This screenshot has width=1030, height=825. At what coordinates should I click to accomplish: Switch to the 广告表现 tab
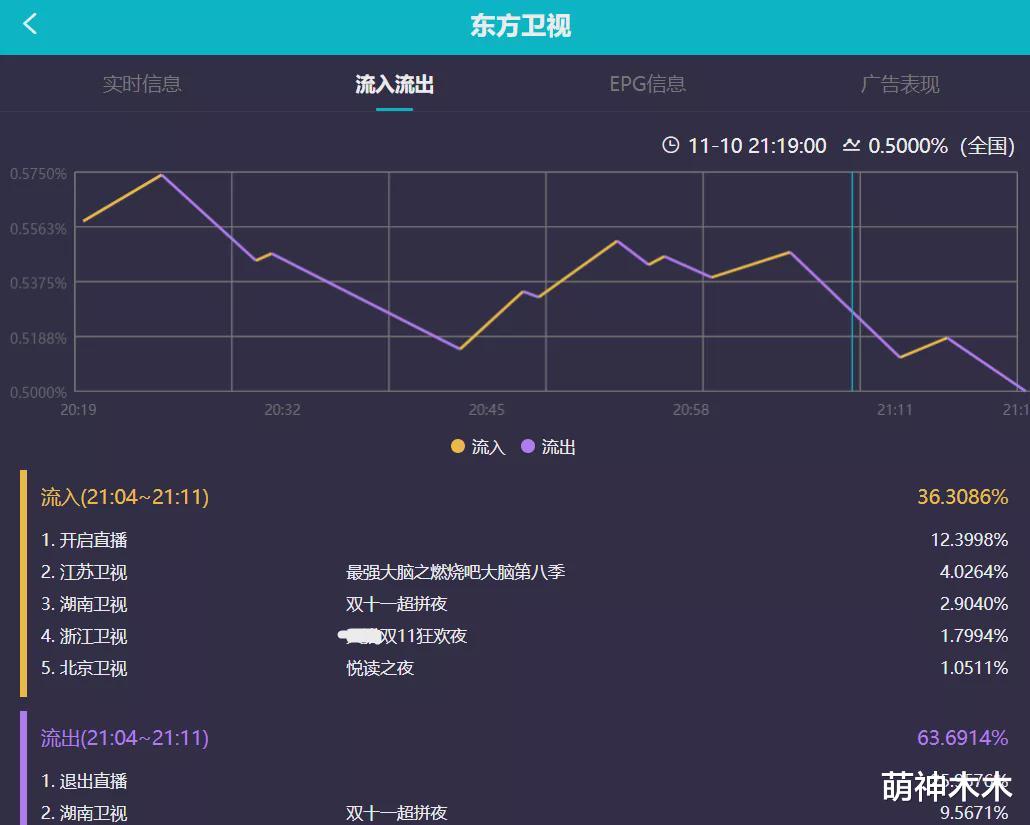point(899,84)
